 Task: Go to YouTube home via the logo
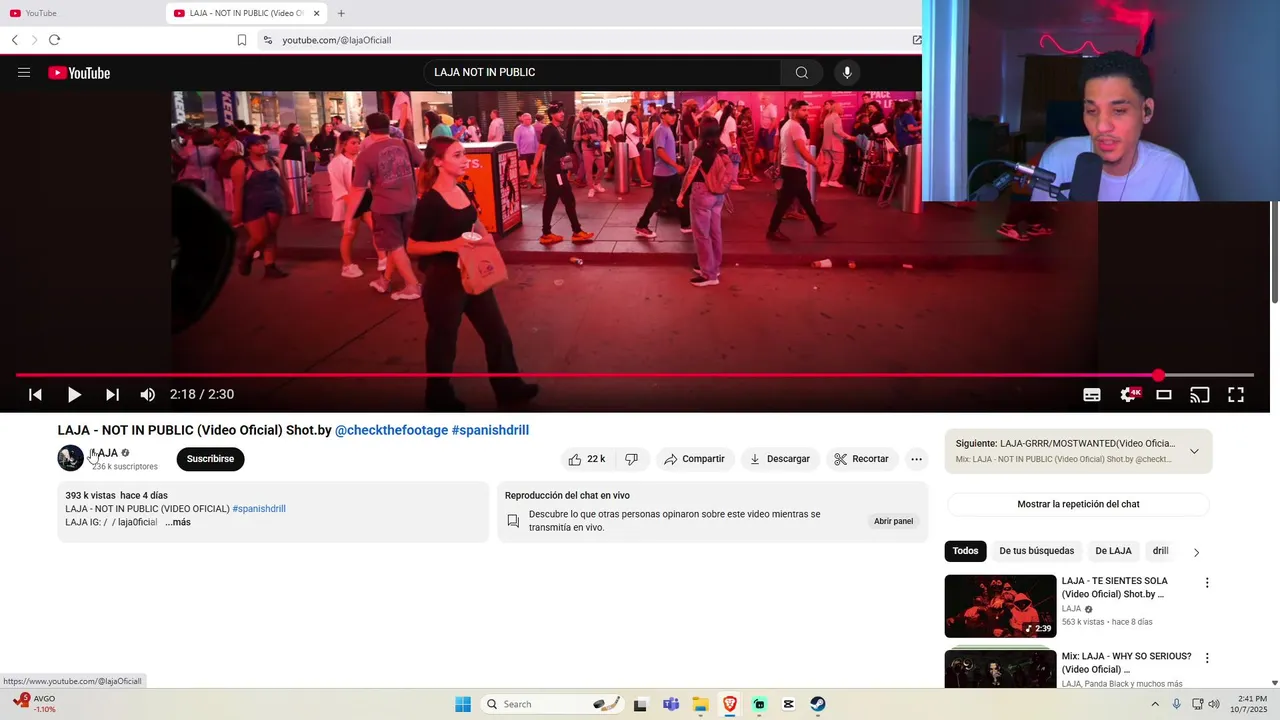pos(79,73)
